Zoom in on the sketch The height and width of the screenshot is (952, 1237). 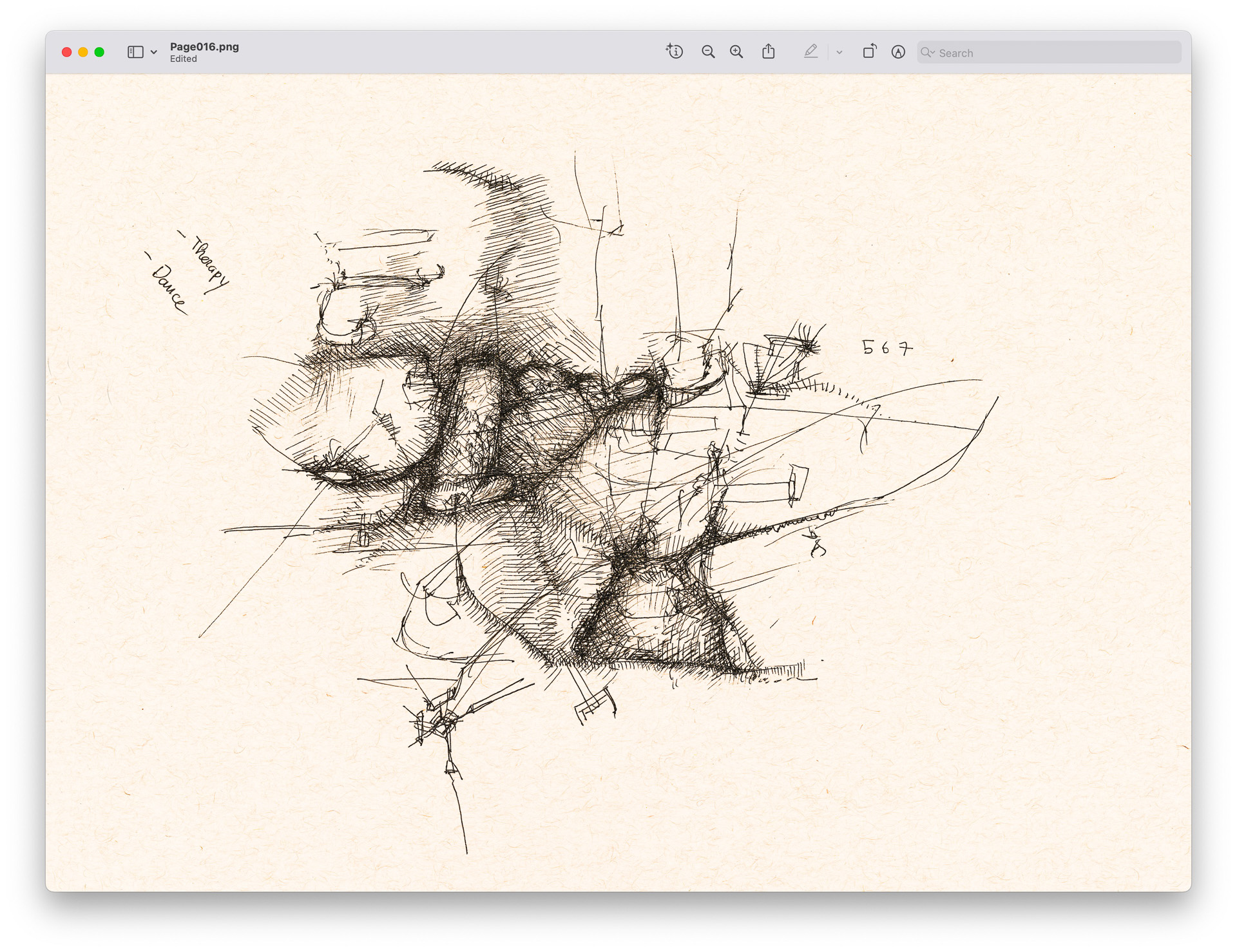(x=737, y=52)
